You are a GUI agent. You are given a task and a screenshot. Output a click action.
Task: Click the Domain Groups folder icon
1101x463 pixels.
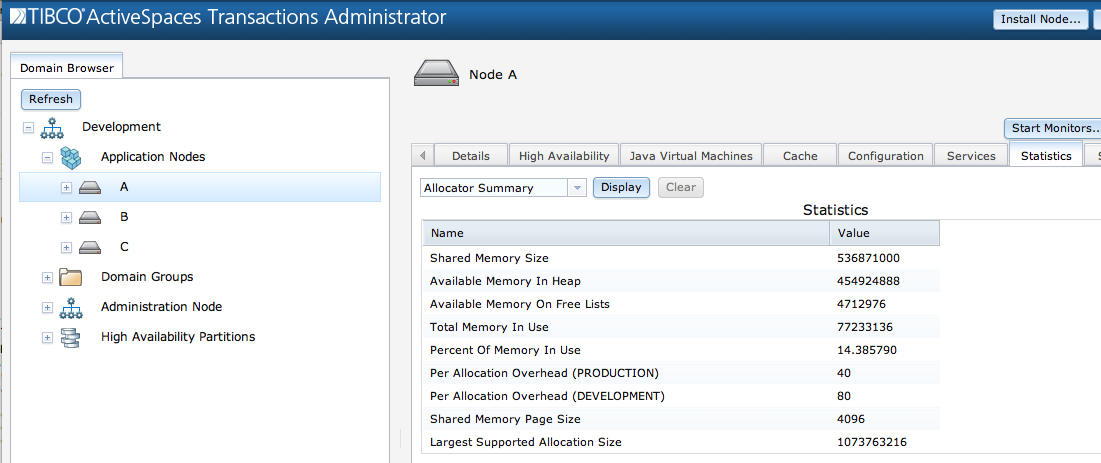[70, 277]
